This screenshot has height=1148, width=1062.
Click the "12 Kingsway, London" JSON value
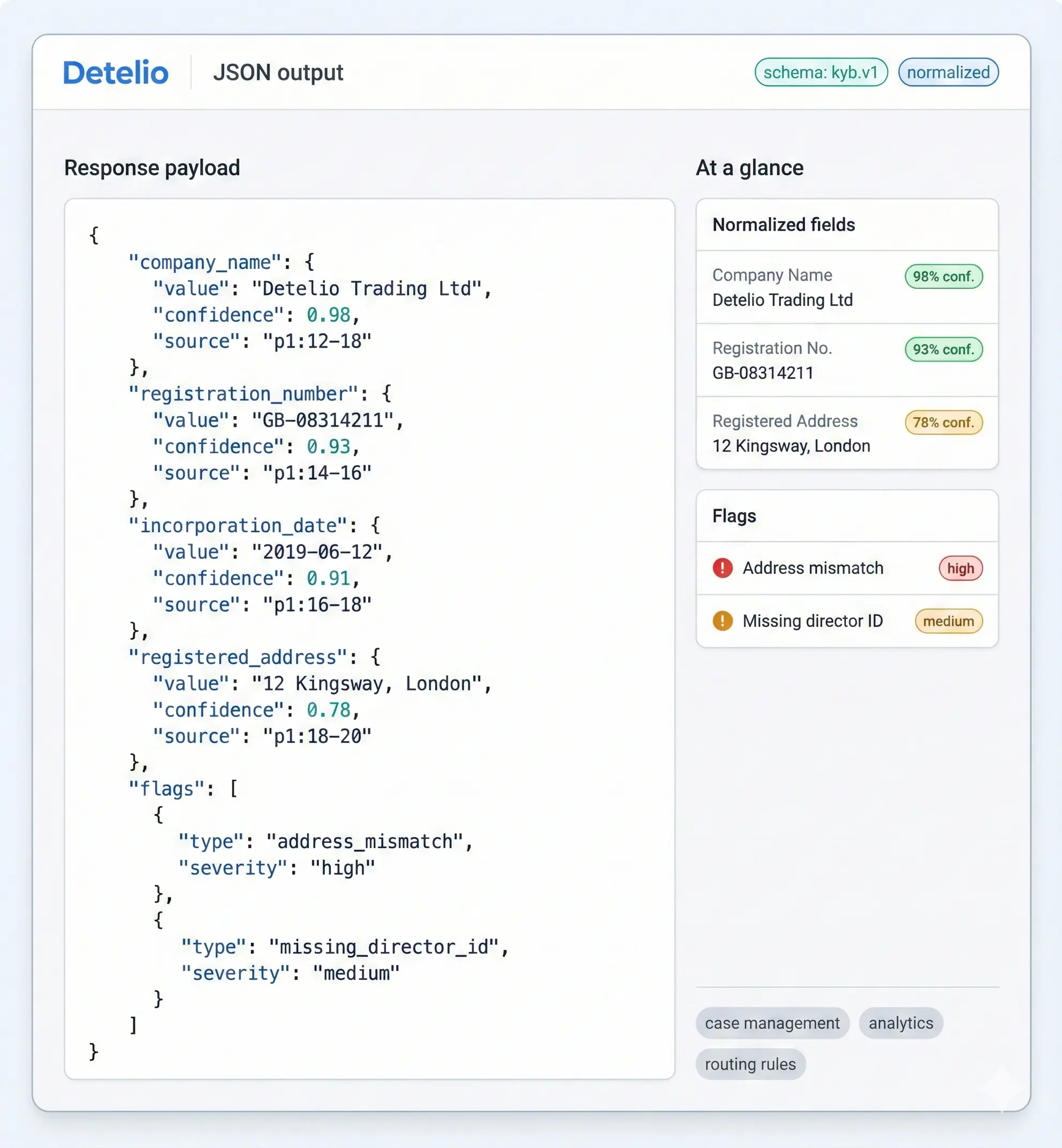tap(367, 684)
